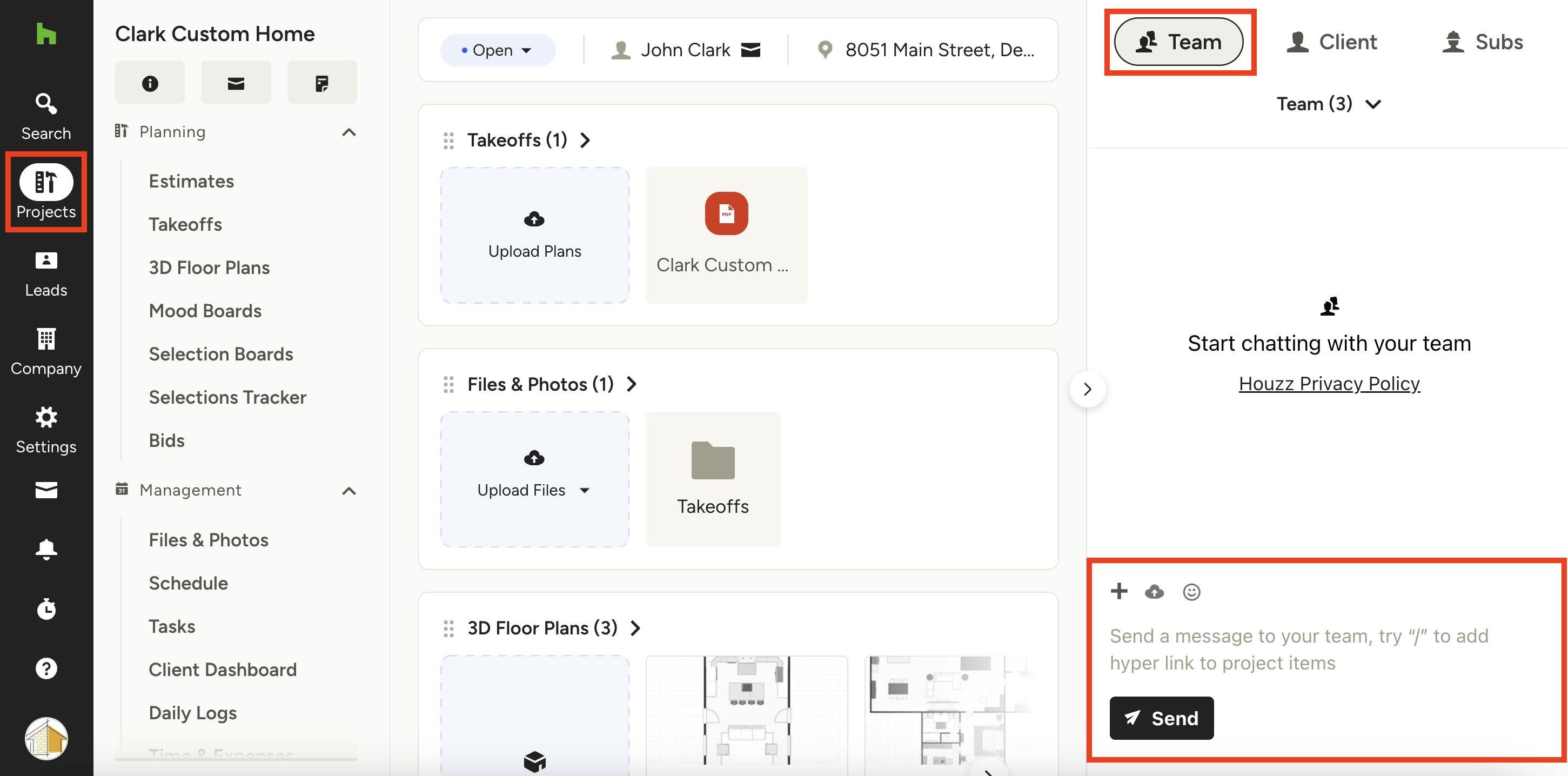Open the Company section
This screenshot has height=776, width=1568.
pos(46,352)
